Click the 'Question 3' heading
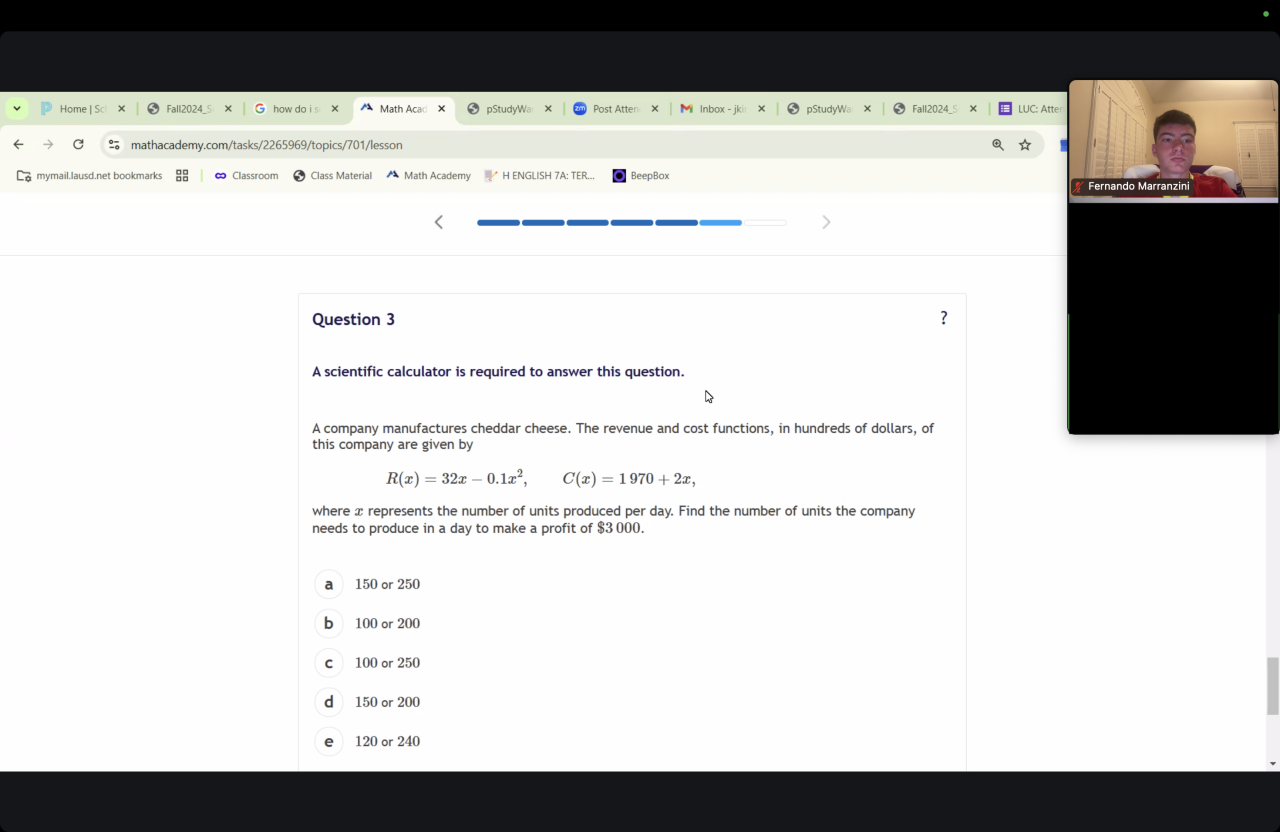Screen dimensions: 1280x832 pyautogui.click(x=353, y=319)
